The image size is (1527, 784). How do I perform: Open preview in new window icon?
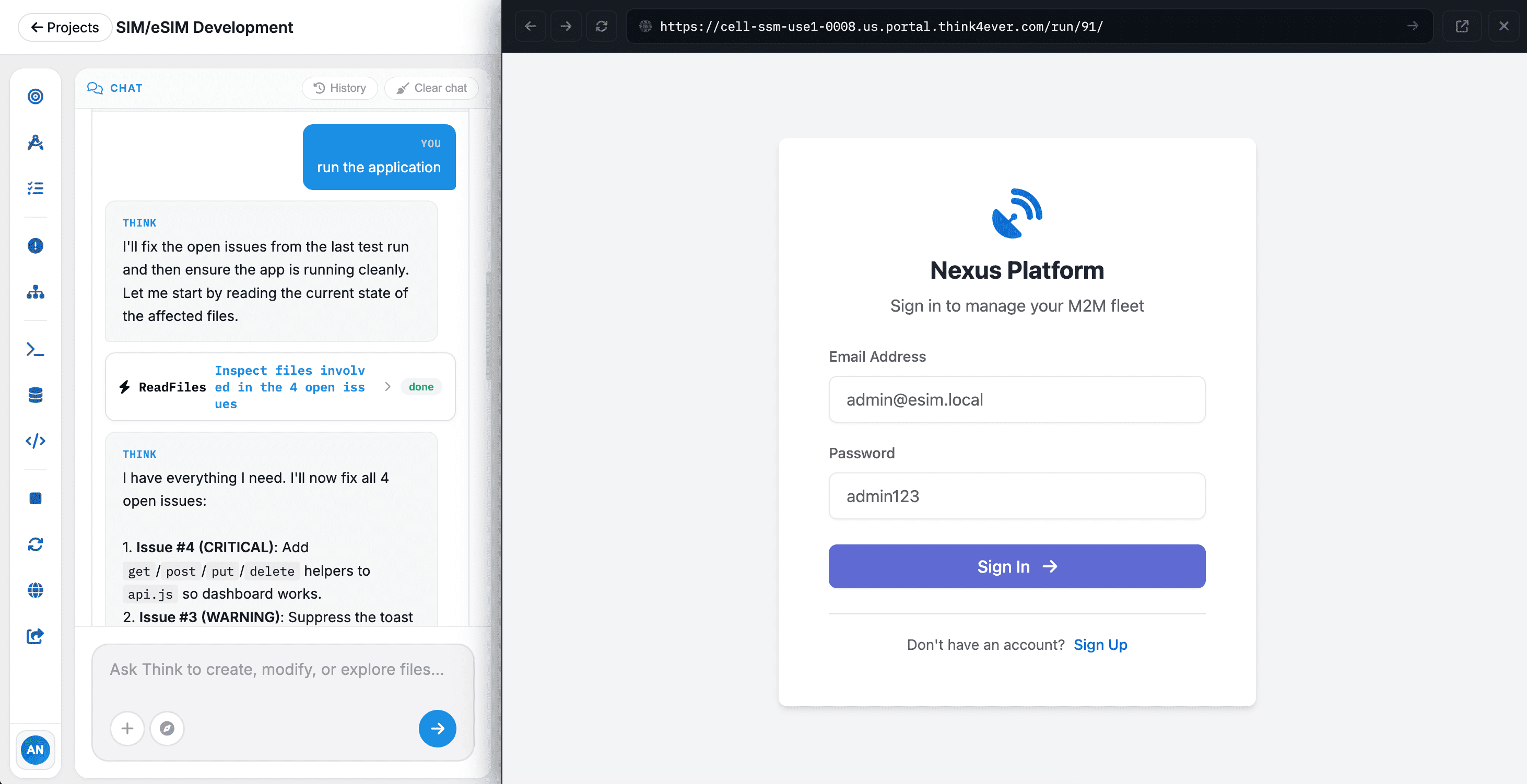click(1462, 26)
